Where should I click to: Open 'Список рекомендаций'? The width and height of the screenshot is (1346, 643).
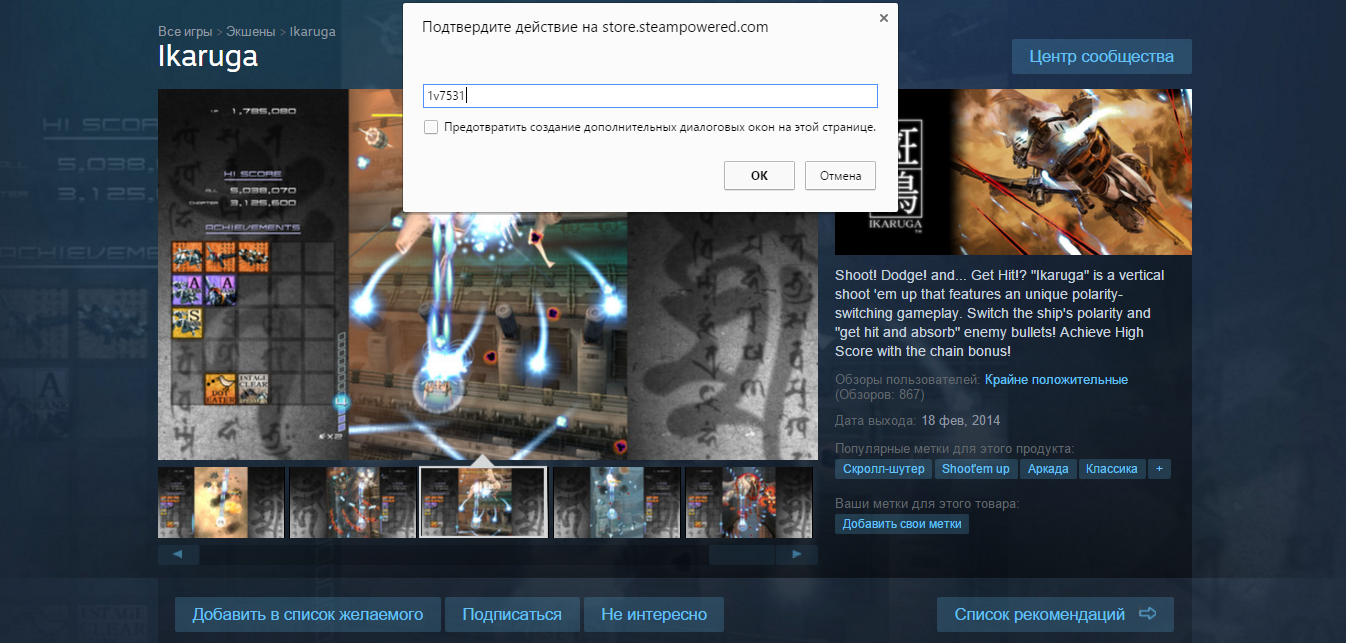coord(1055,614)
